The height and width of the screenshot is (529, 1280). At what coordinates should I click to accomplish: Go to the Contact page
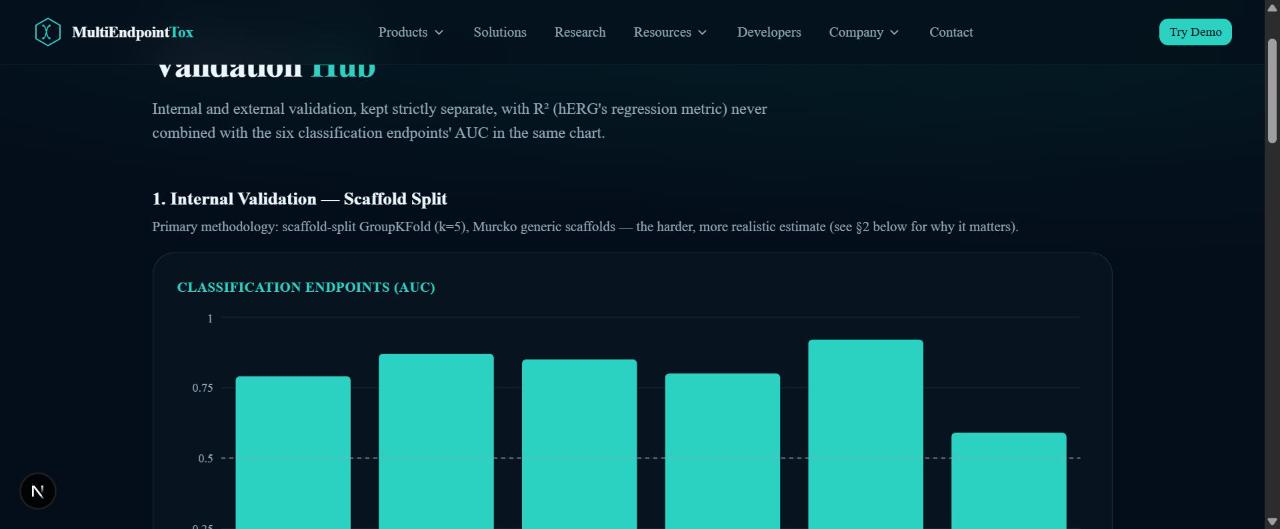(x=951, y=32)
